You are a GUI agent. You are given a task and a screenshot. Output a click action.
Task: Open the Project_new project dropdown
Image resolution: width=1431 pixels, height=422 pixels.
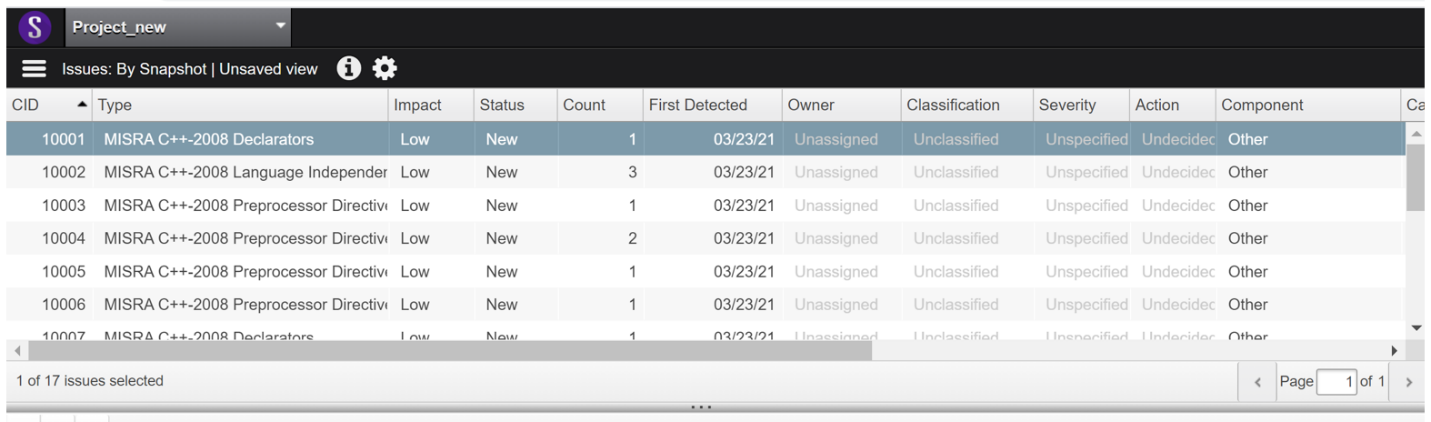pos(179,27)
